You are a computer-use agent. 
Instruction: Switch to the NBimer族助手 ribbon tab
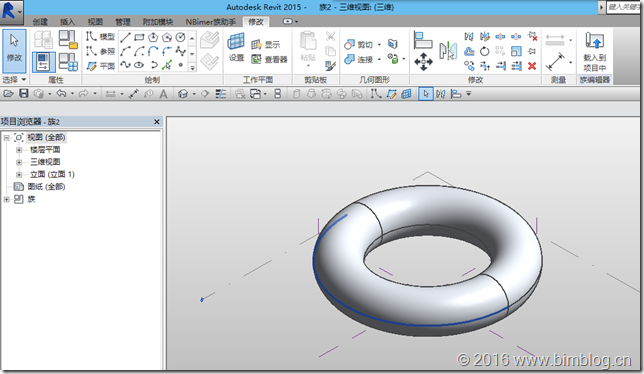[x=211, y=22]
